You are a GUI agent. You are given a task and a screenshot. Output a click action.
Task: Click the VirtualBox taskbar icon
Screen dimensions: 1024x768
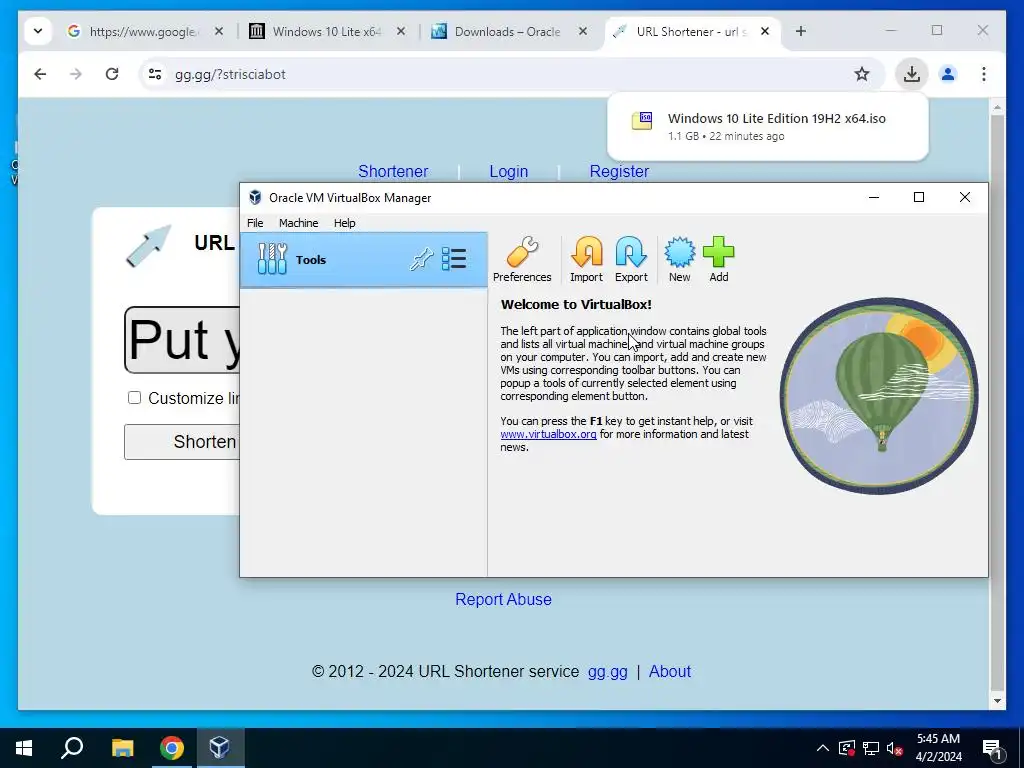click(220, 748)
